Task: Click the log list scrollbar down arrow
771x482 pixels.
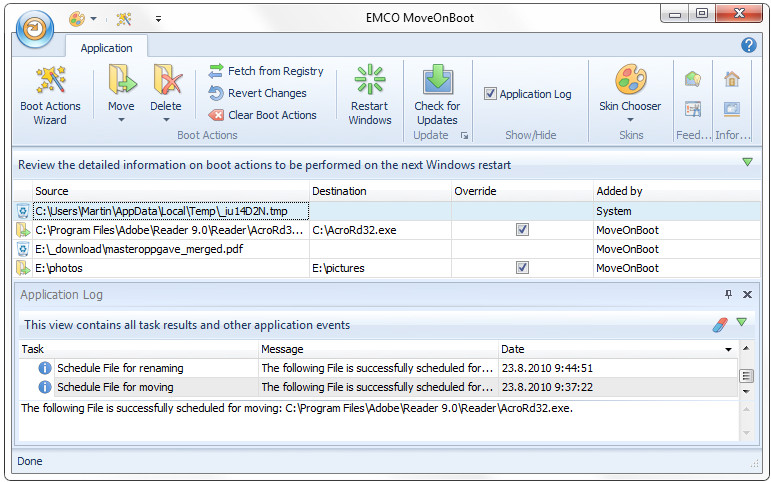Action: (x=746, y=392)
